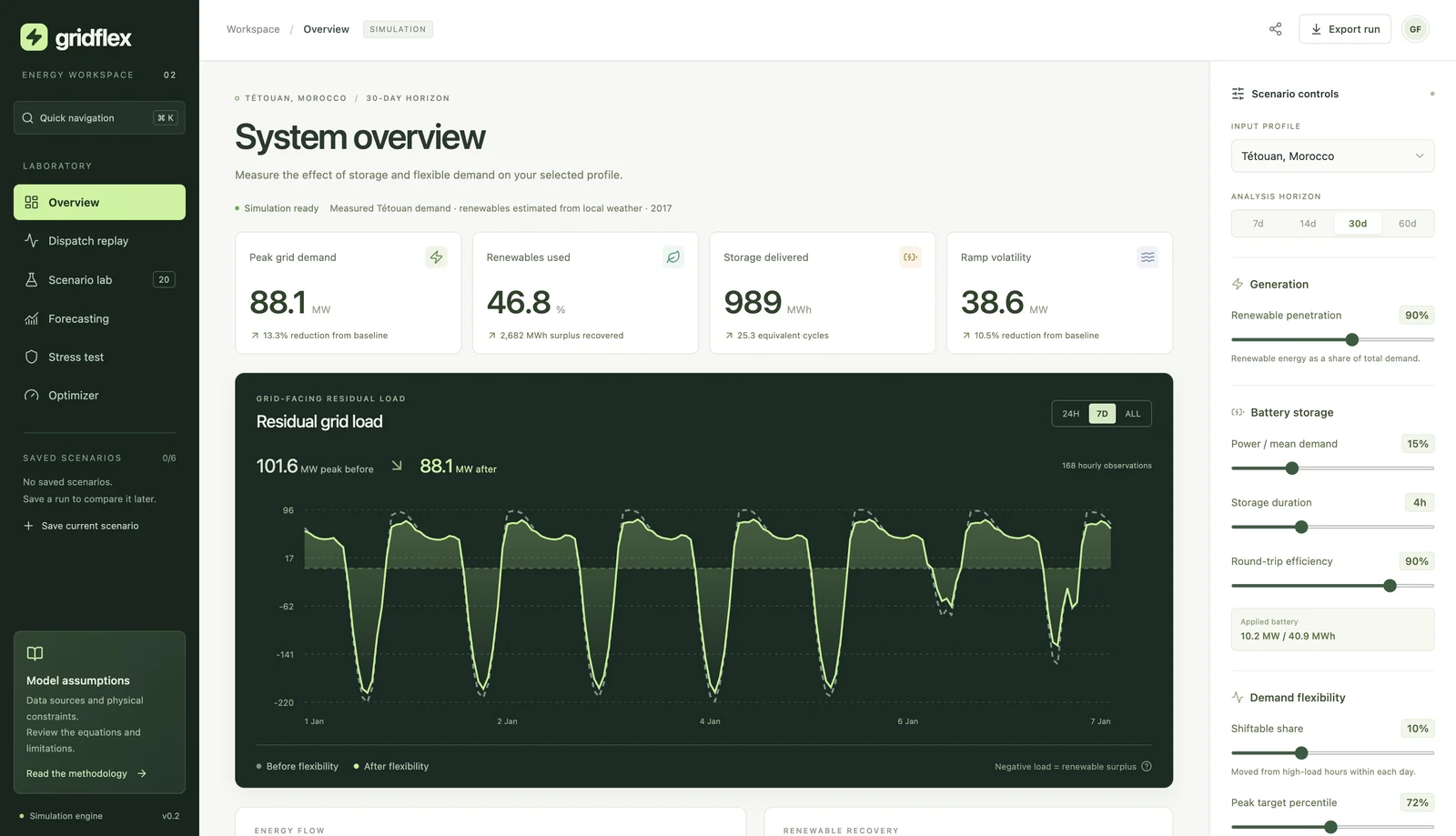1456x836 pixels.
Task: Click the Renewable penetration slider handle
Action: [x=1352, y=339]
